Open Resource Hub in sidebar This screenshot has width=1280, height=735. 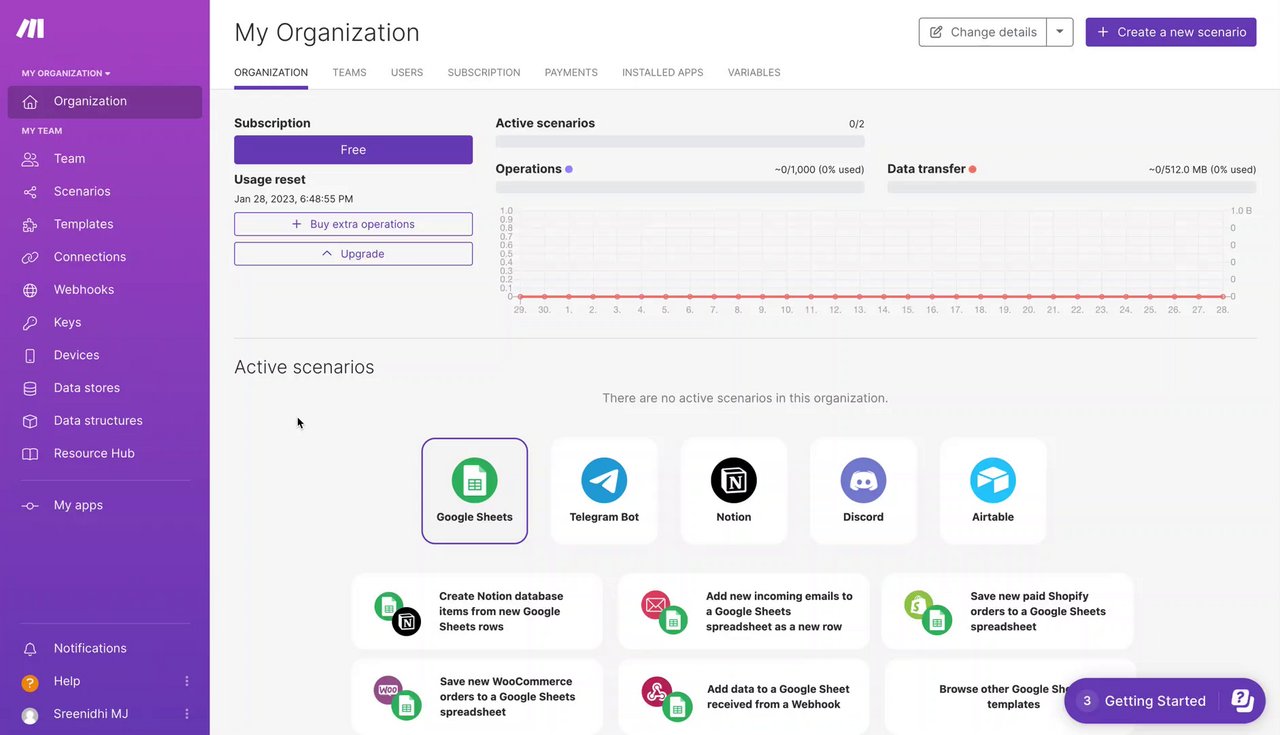point(105,454)
